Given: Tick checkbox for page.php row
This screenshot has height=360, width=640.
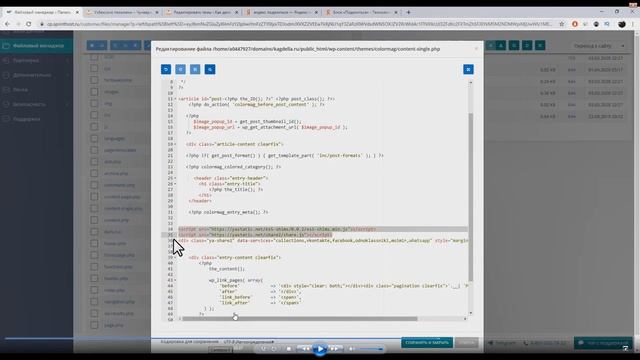Looking at the screenshot, I should 94,325.
